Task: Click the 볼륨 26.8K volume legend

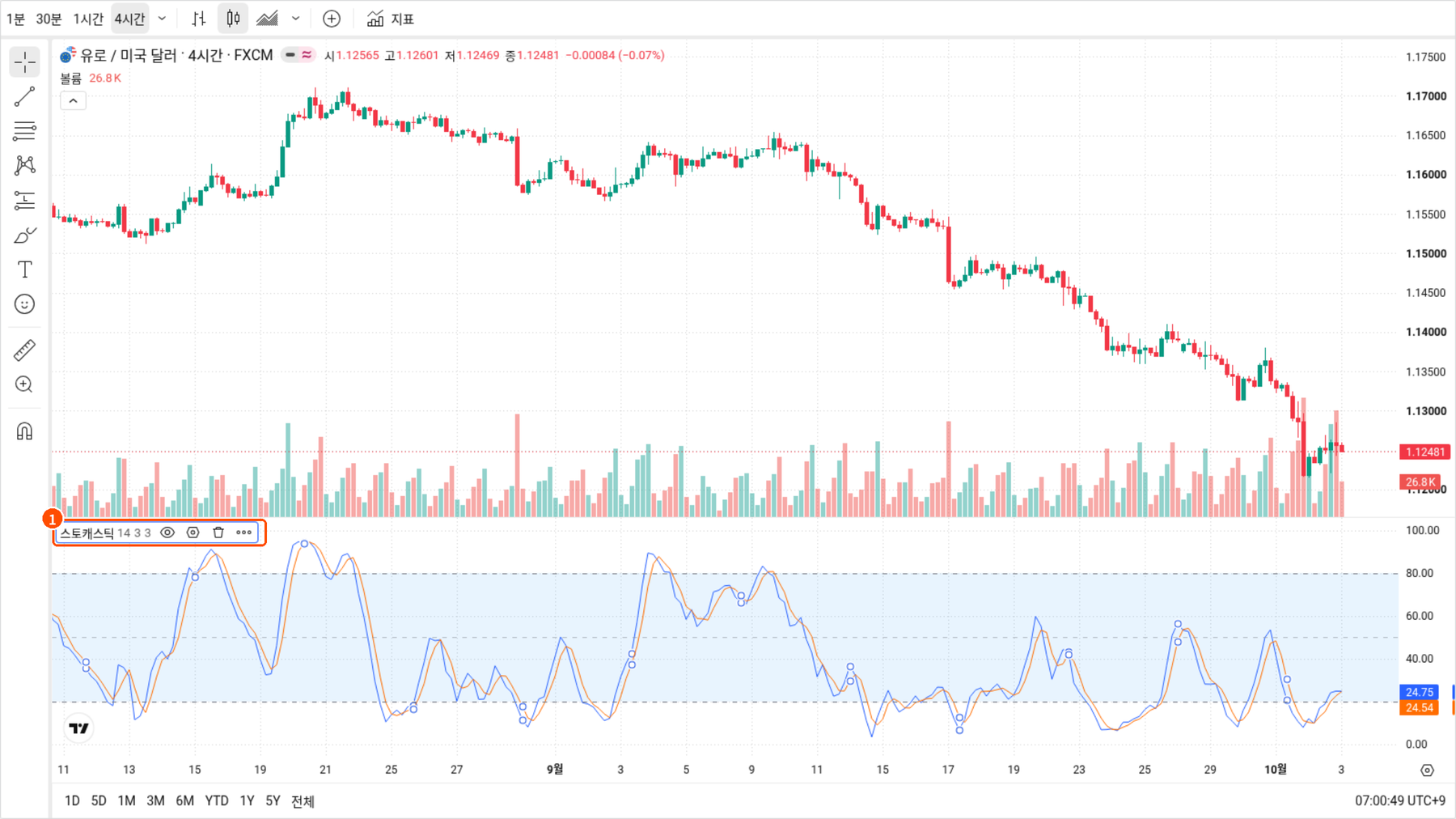Action: (x=91, y=79)
